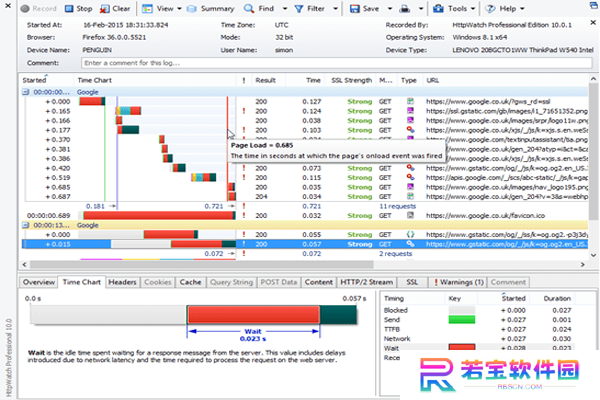
Task: Click the Filter funnel button
Action: [310, 8]
